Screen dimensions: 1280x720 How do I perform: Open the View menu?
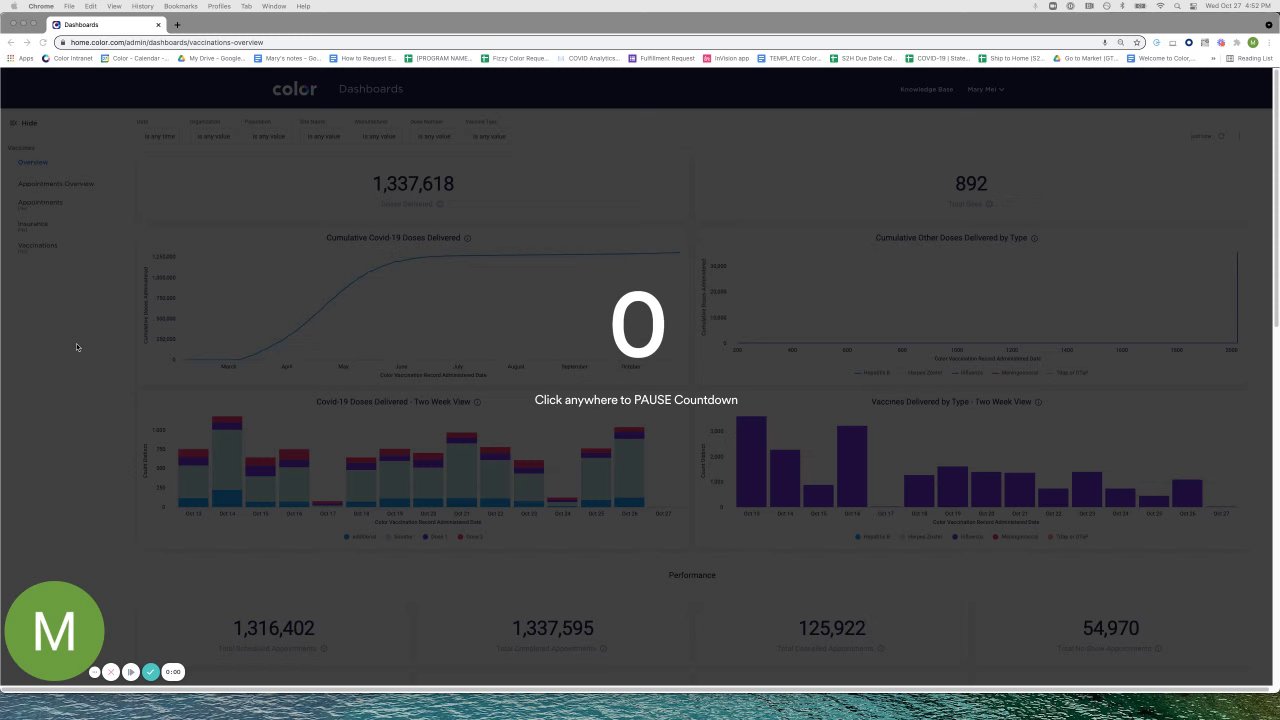114,6
